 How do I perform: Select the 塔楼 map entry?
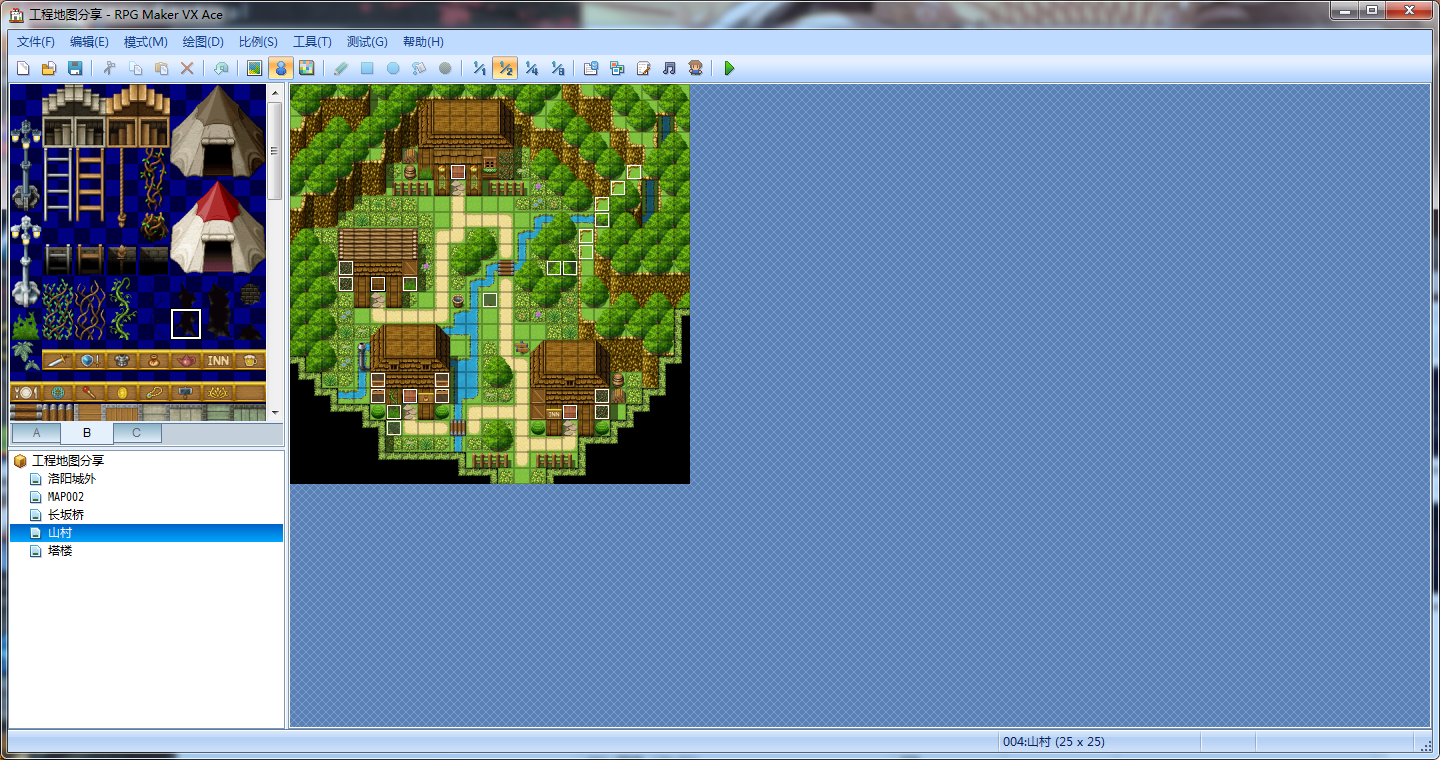point(60,551)
